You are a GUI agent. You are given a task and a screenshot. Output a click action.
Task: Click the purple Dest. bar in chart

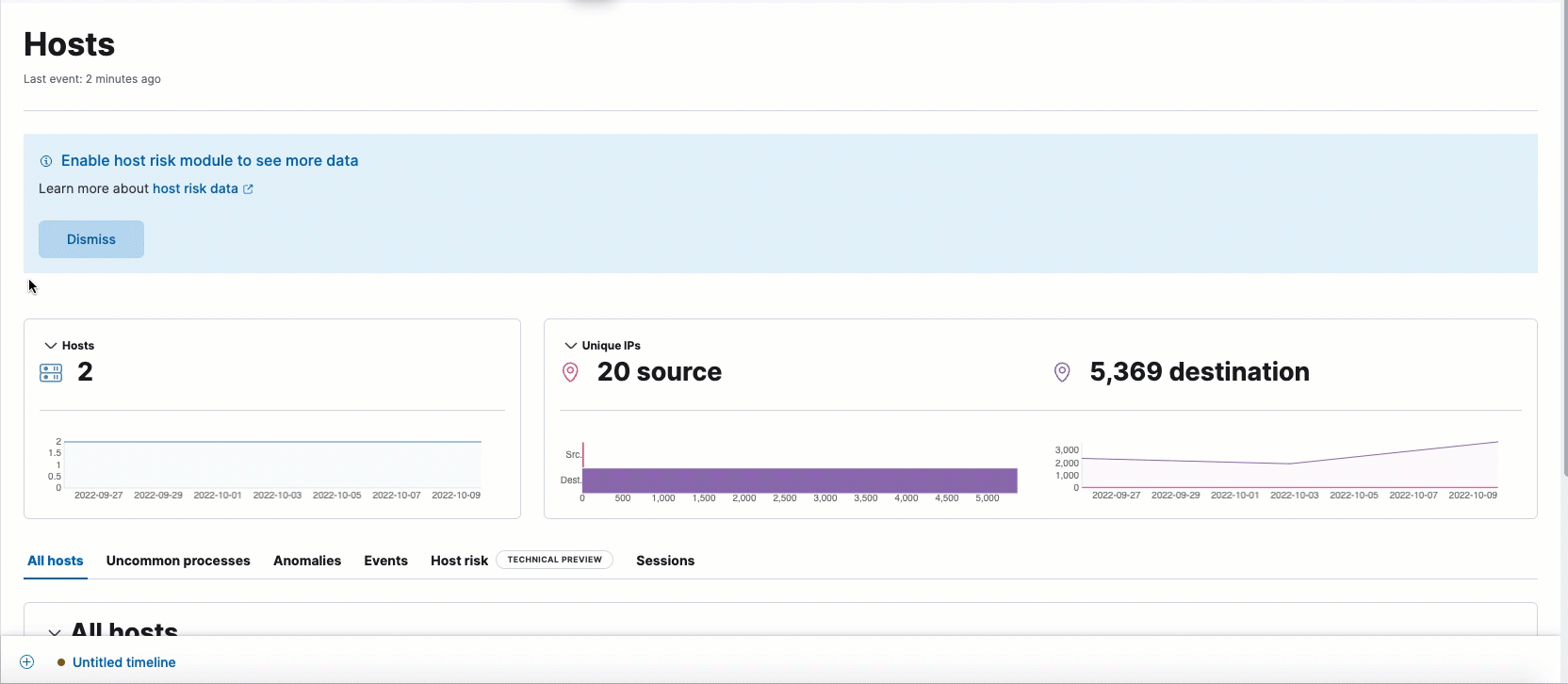coord(799,480)
